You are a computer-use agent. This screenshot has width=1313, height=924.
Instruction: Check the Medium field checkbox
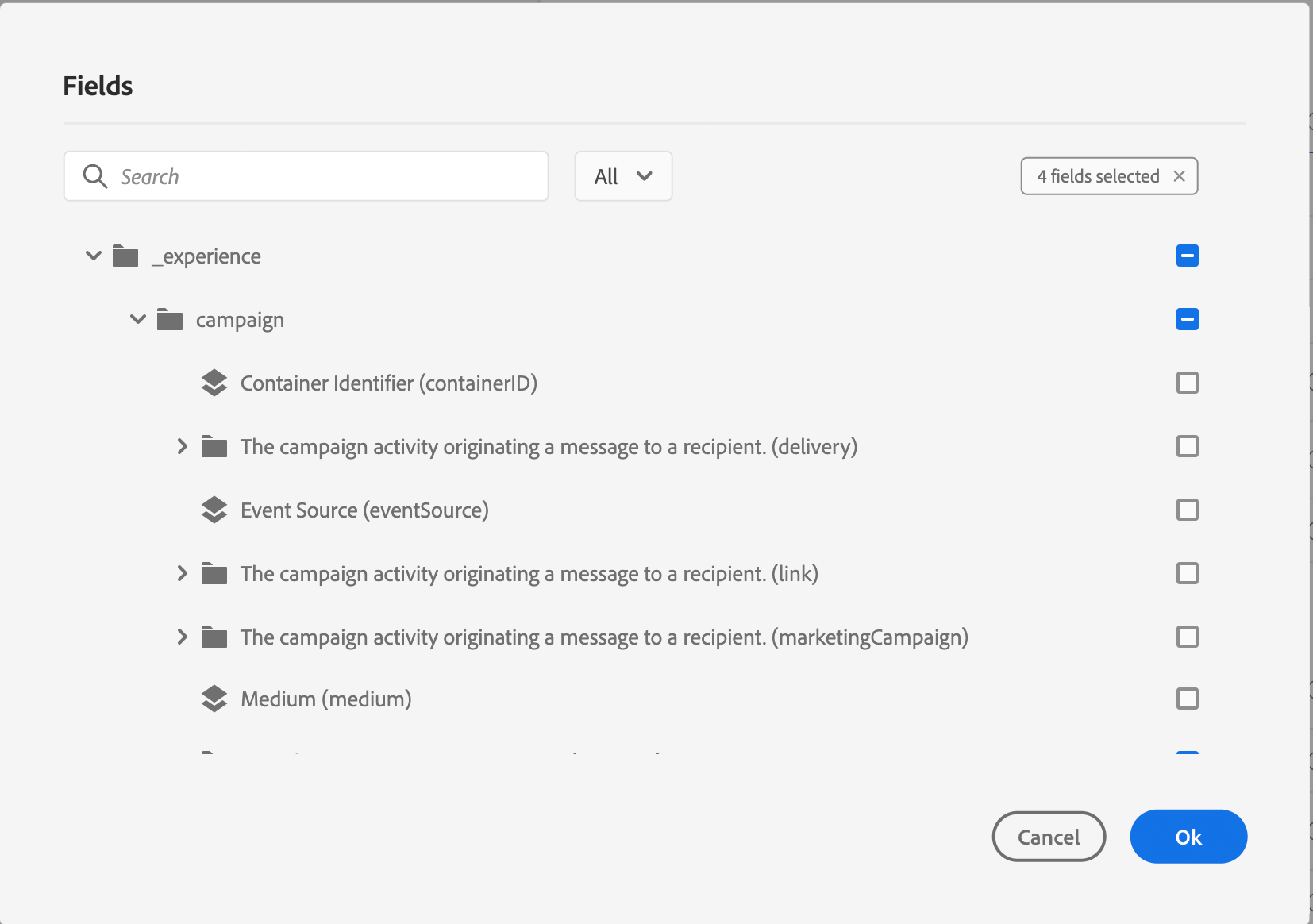click(x=1188, y=699)
